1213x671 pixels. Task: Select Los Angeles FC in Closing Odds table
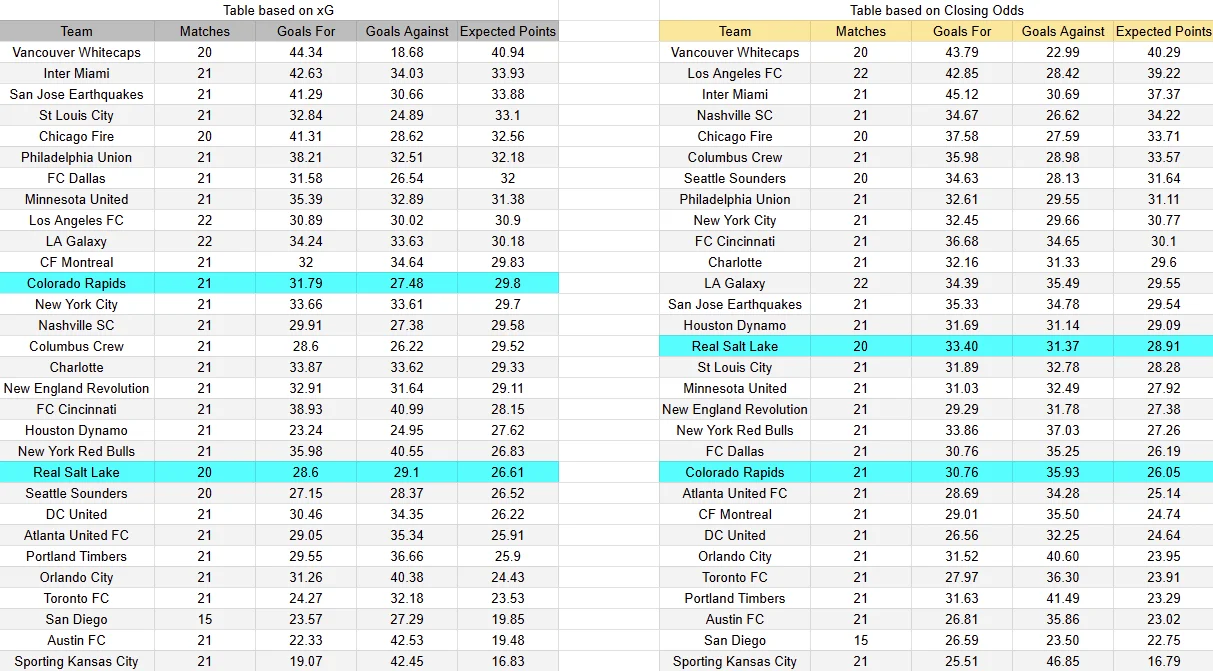point(735,73)
